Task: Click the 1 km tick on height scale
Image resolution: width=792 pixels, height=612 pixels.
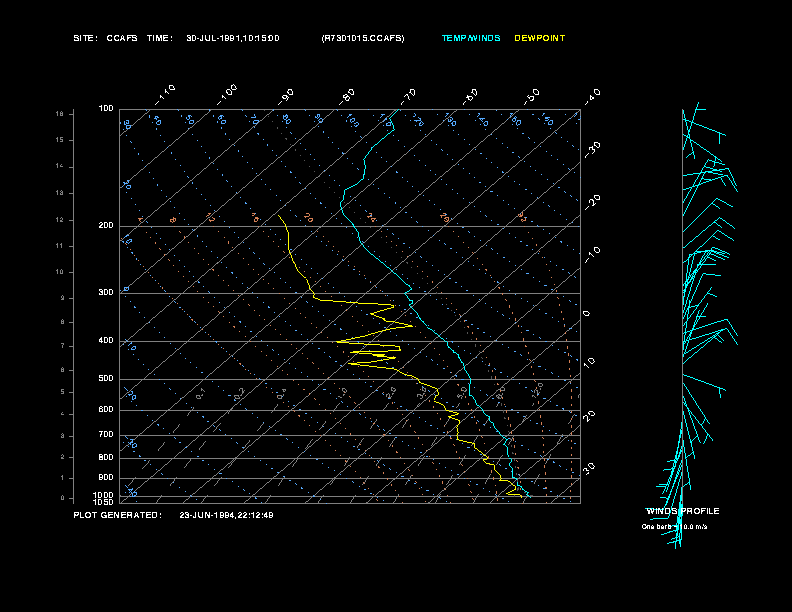Action: pos(63,478)
